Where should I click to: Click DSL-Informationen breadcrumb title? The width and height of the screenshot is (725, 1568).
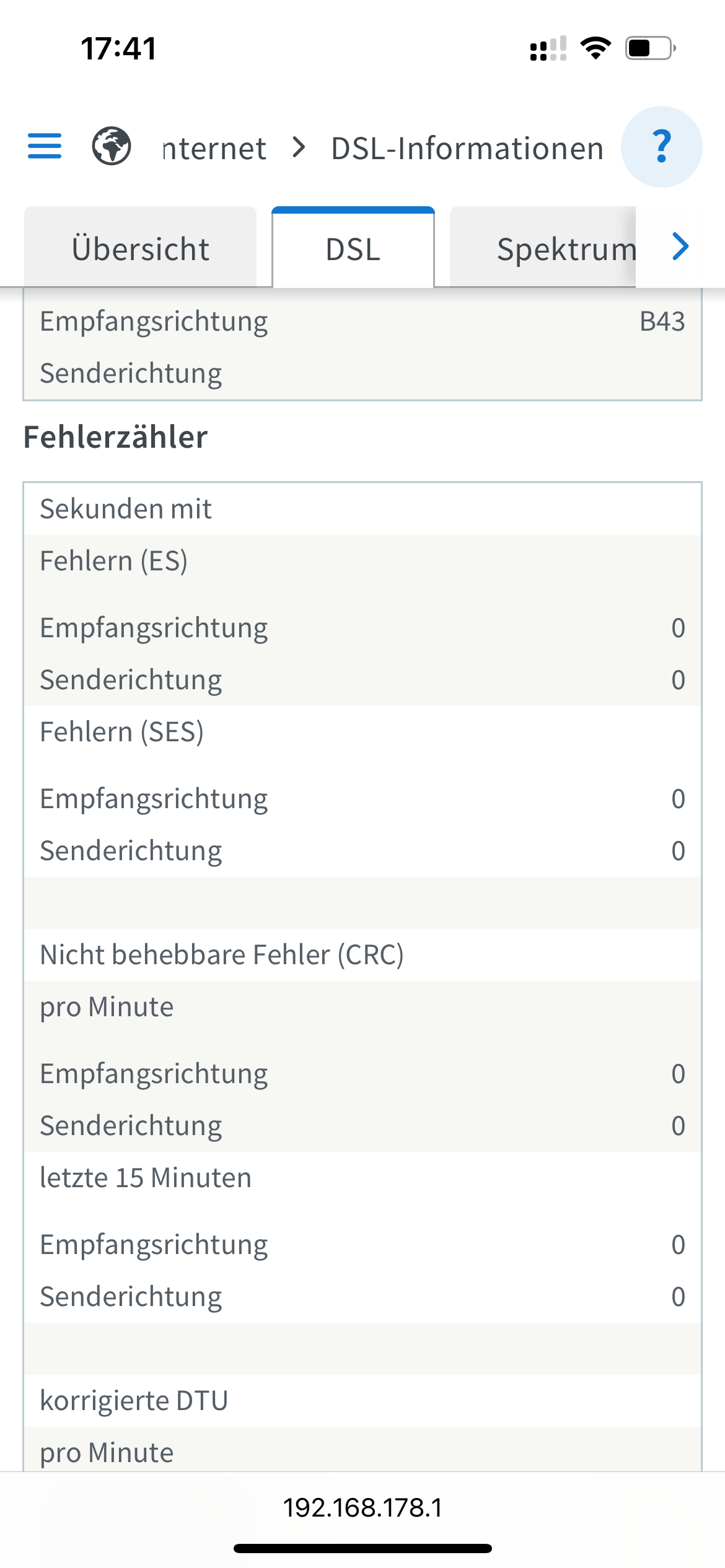(467, 149)
